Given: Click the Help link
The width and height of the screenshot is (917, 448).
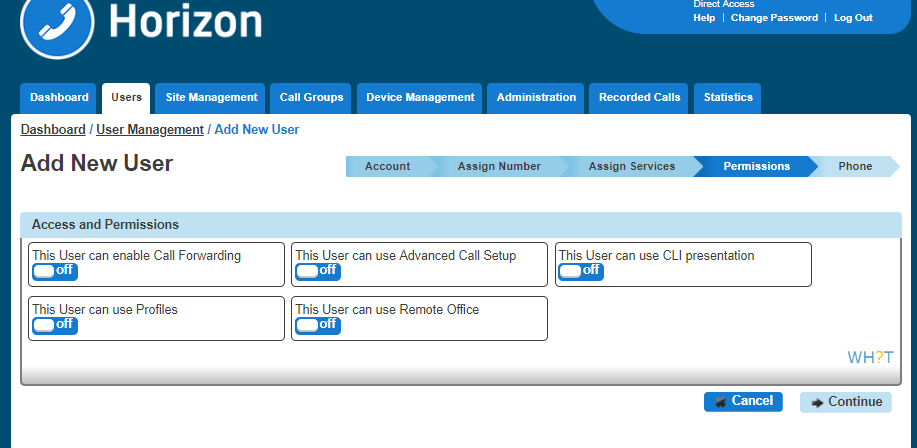Looking at the screenshot, I should tap(704, 18).
